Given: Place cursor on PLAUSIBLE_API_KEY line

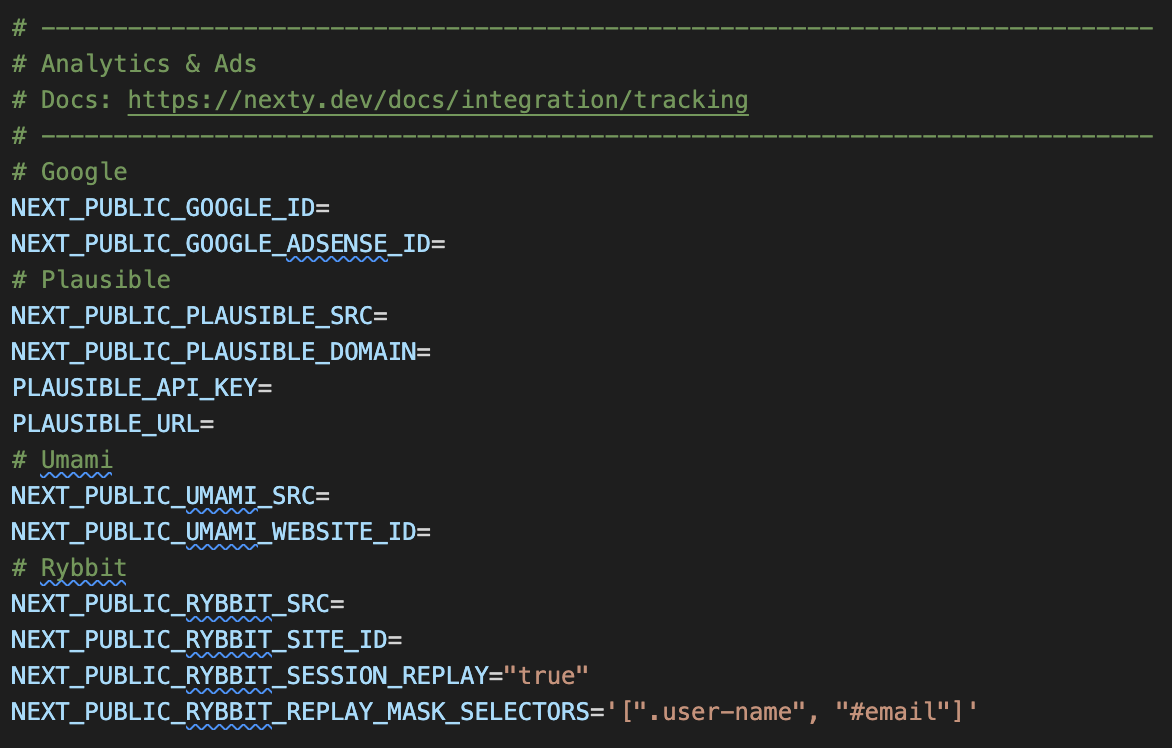Looking at the screenshot, I should 134,388.
